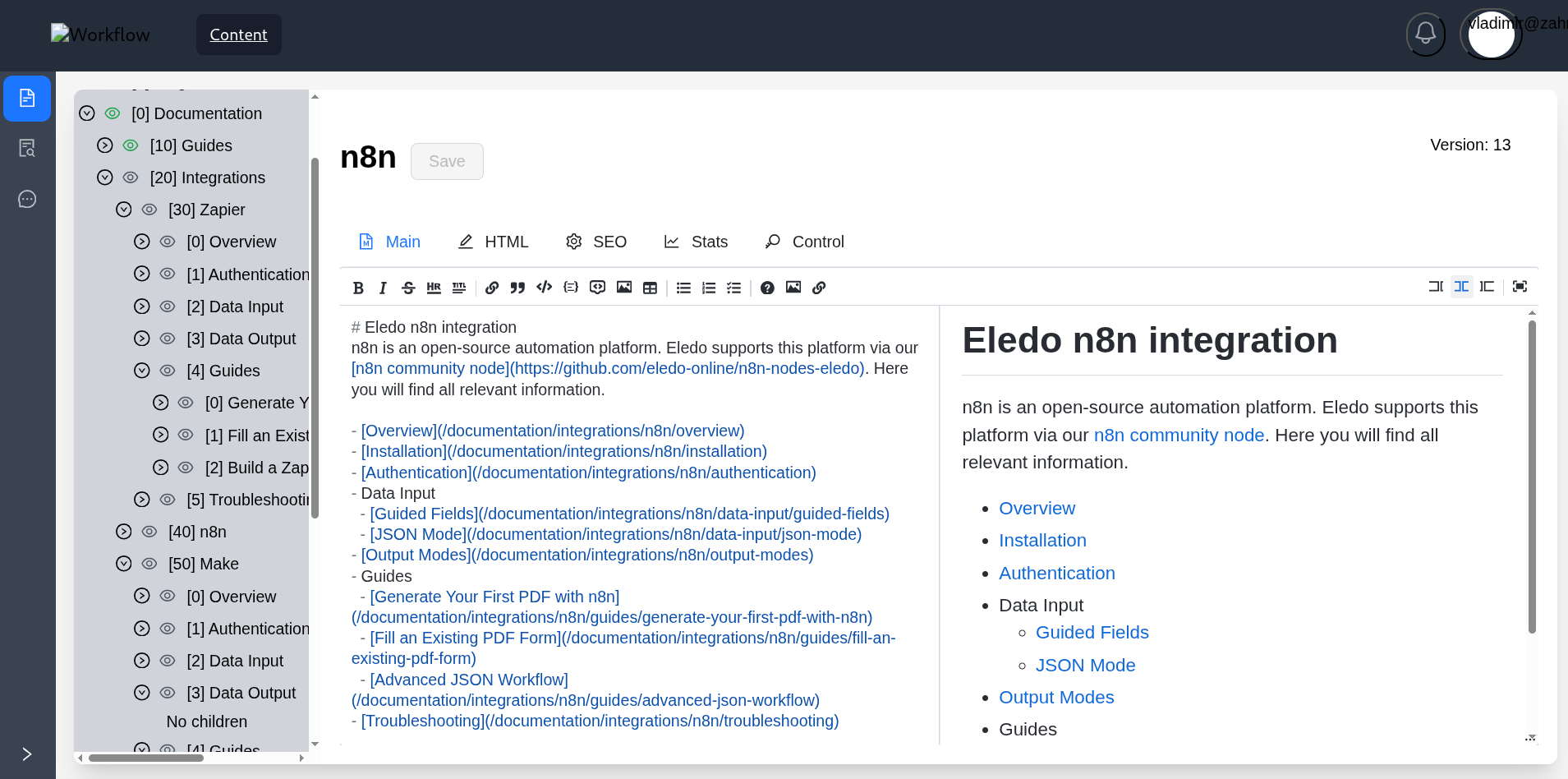Toggle visibility of [40] n8n
The height and width of the screenshot is (779, 1568).
[149, 532]
